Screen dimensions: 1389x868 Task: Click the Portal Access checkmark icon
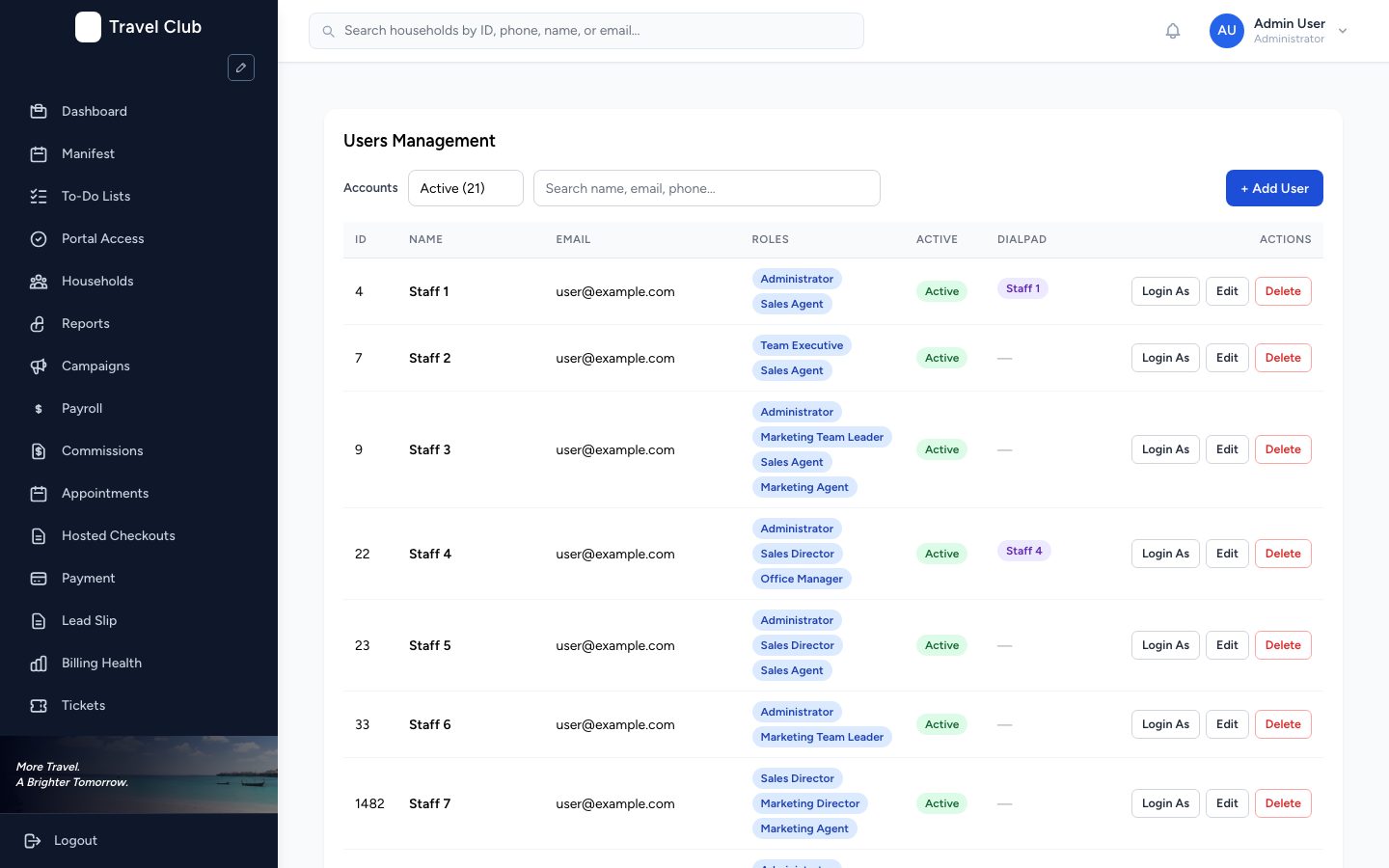tap(39, 238)
